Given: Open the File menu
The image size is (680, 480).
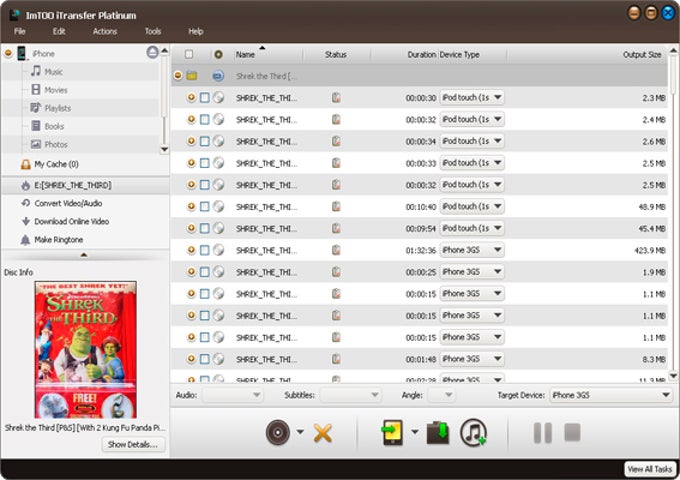Looking at the screenshot, I should coord(20,31).
